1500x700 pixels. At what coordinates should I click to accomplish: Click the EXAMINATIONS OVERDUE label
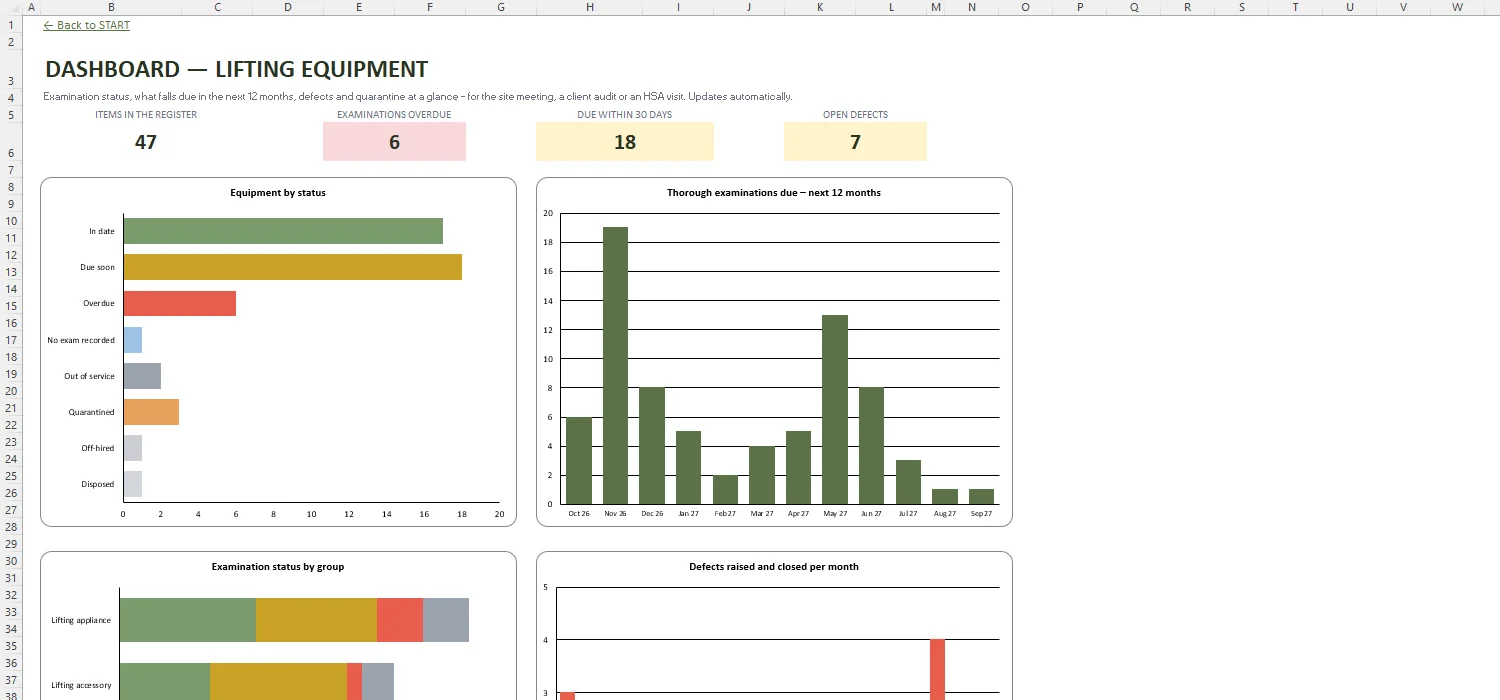click(394, 114)
